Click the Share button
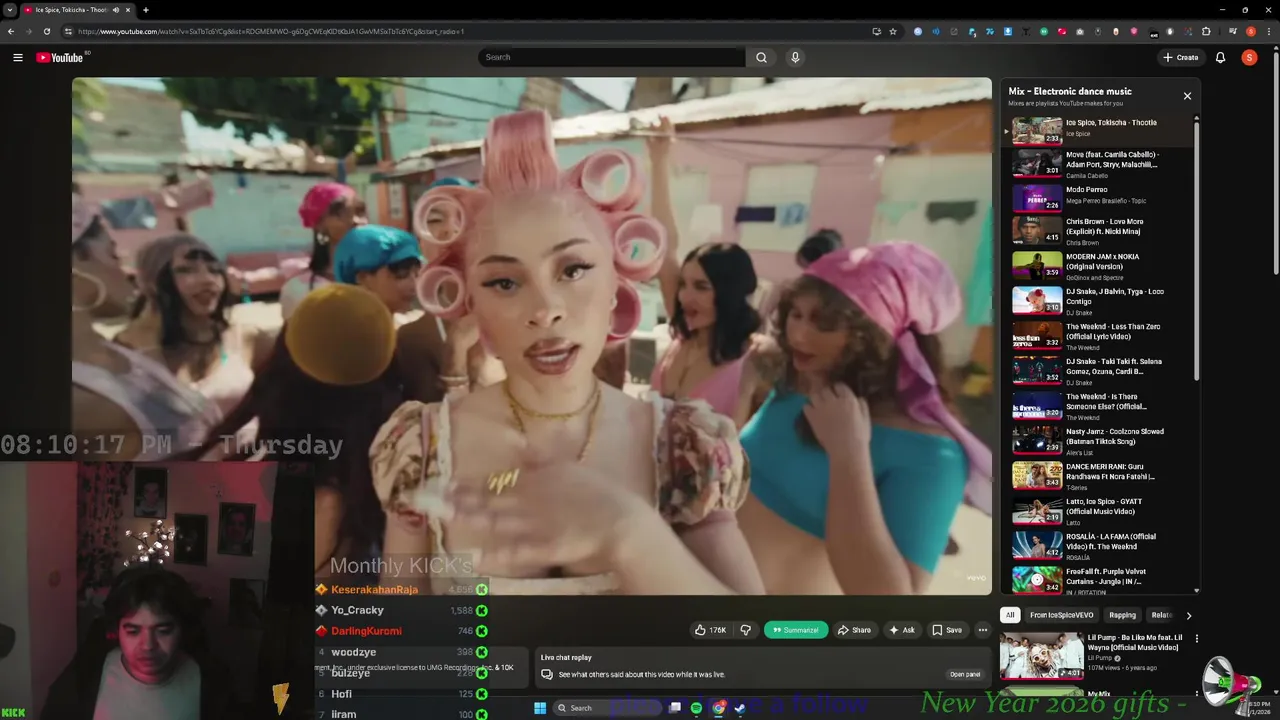 [x=854, y=630]
